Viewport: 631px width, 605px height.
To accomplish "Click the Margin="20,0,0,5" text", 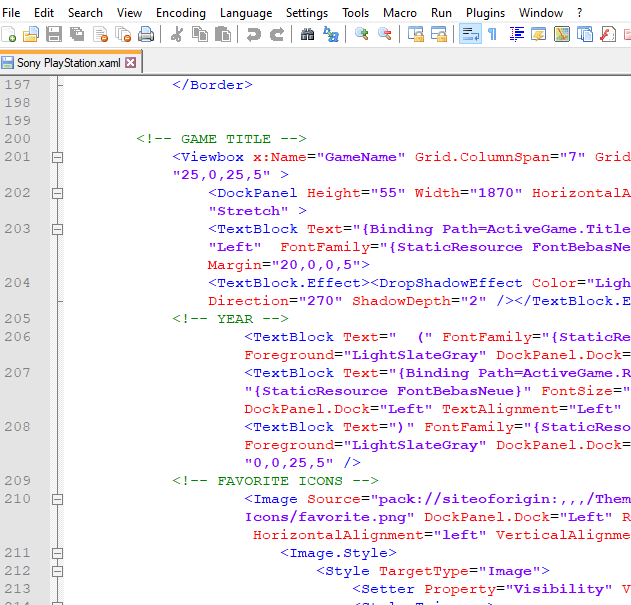I will tap(284, 265).
